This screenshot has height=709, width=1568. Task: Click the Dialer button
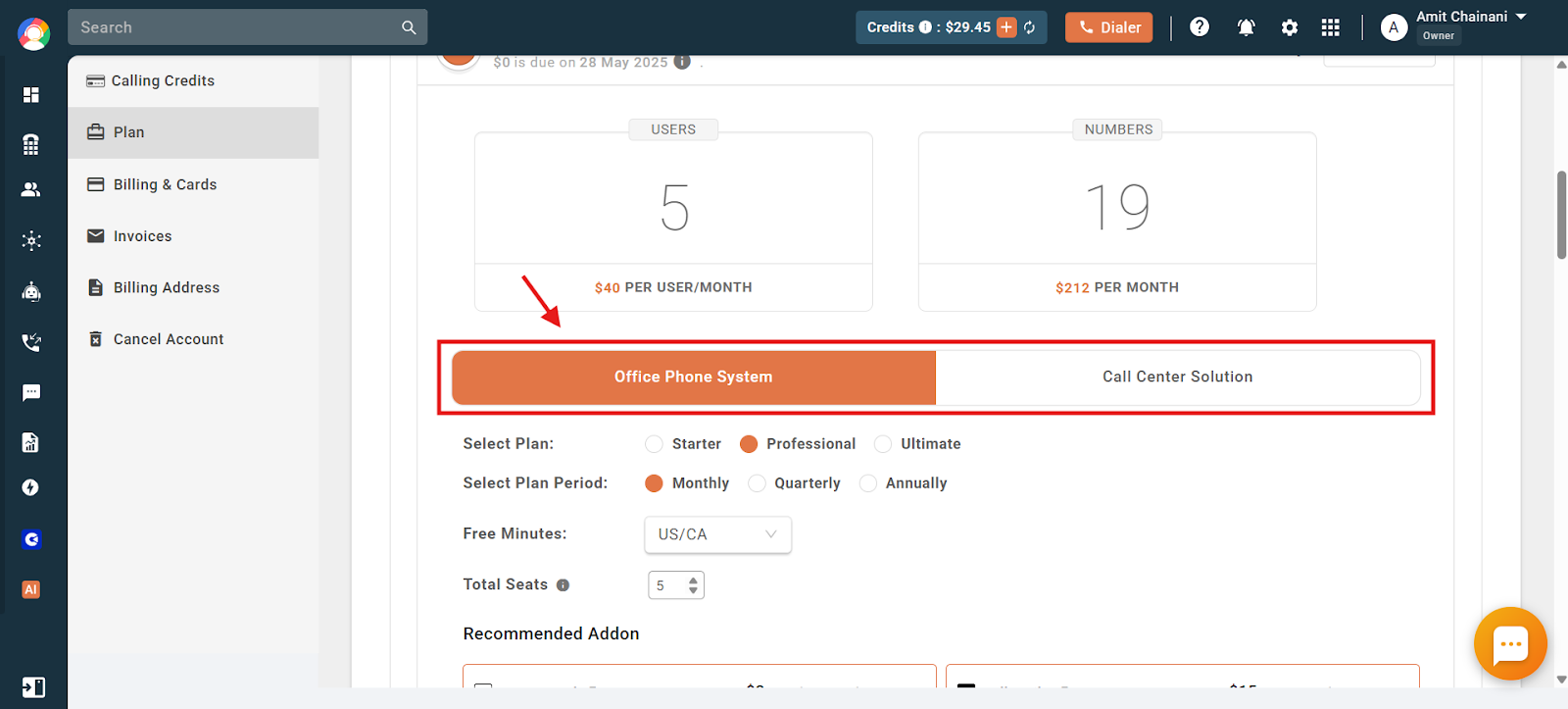[1109, 27]
